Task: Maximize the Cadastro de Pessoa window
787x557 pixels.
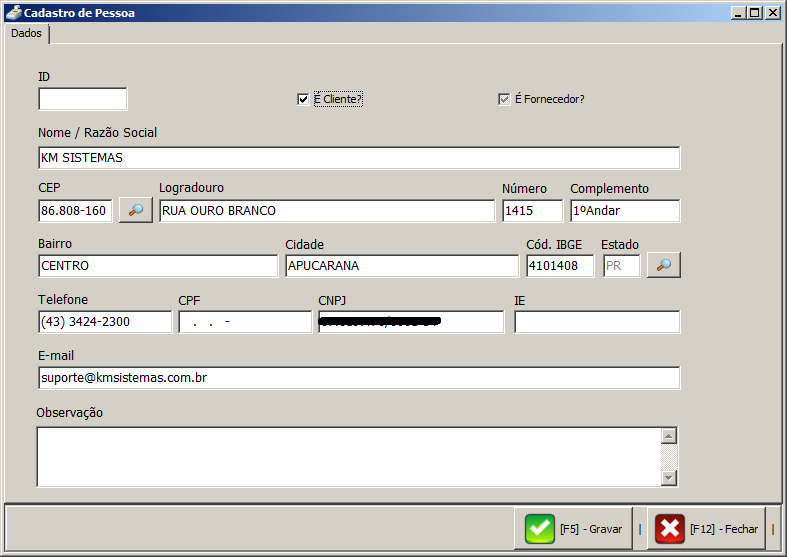Action: pyautogui.click(x=754, y=13)
